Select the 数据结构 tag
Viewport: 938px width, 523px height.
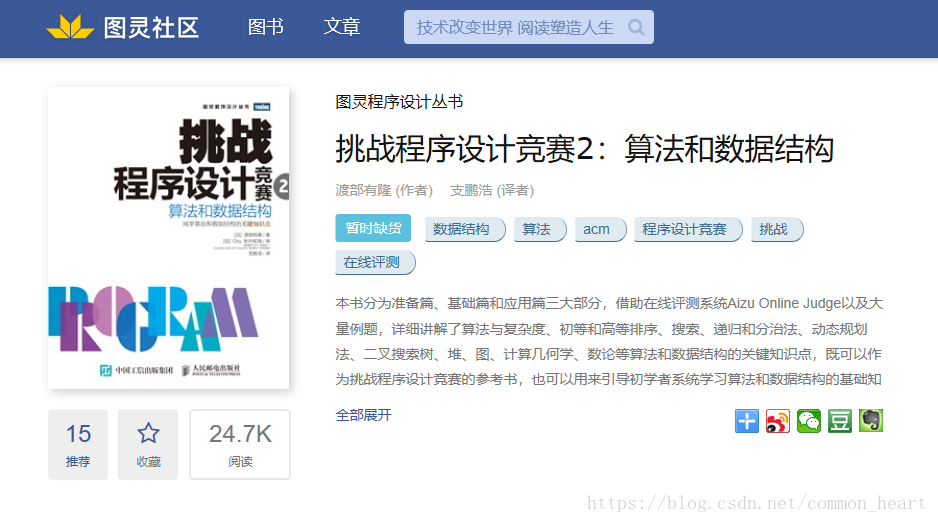coord(465,229)
